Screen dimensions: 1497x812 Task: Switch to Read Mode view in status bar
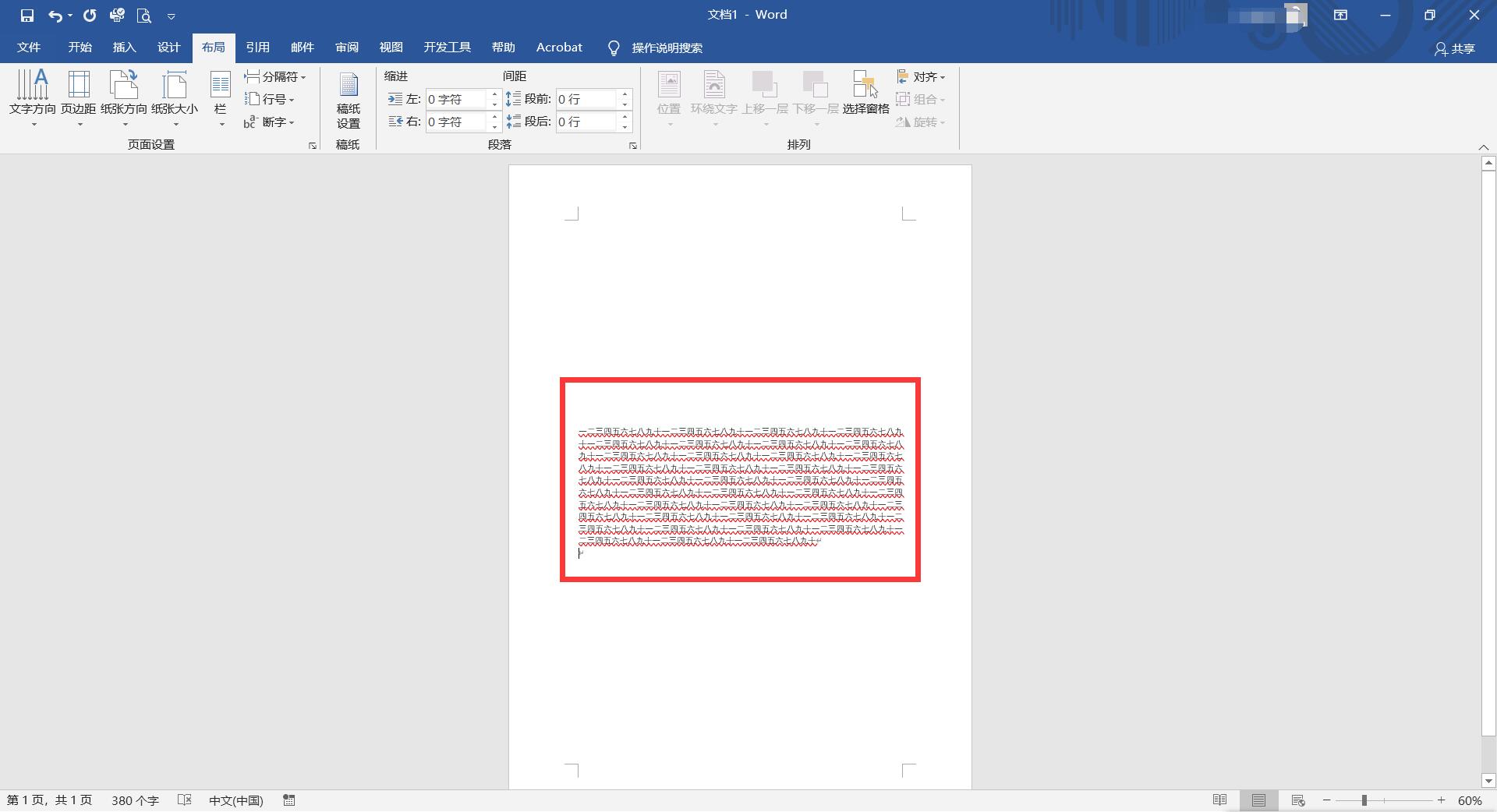point(1220,800)
